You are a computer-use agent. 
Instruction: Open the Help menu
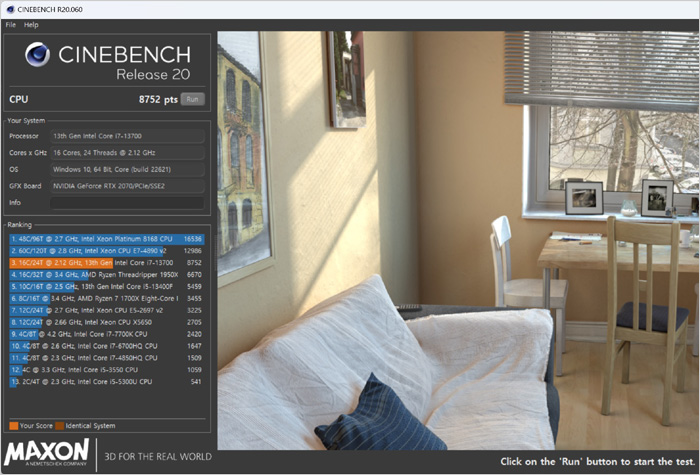pos(31,25)
